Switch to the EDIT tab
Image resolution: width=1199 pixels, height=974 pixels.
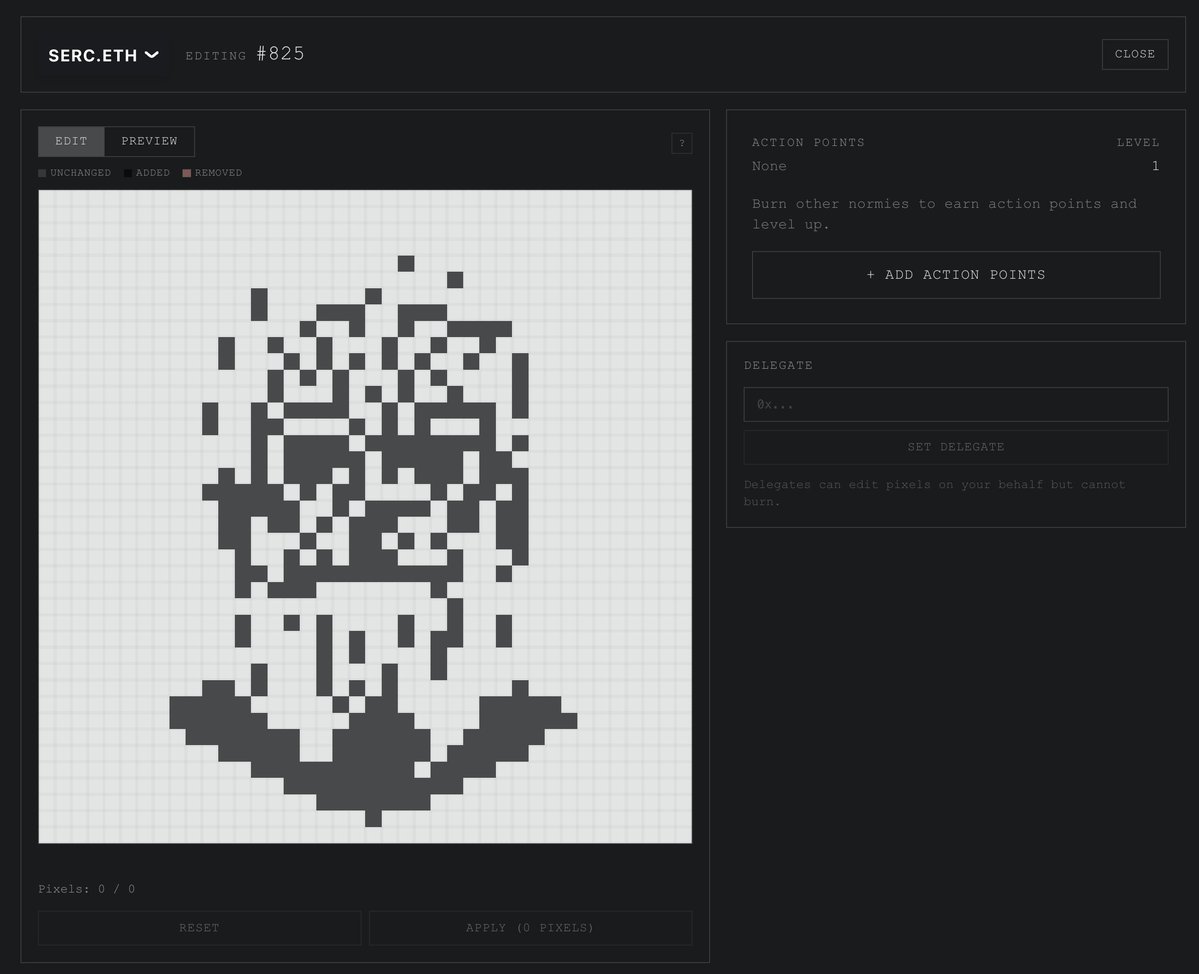(x=71, y=141)
